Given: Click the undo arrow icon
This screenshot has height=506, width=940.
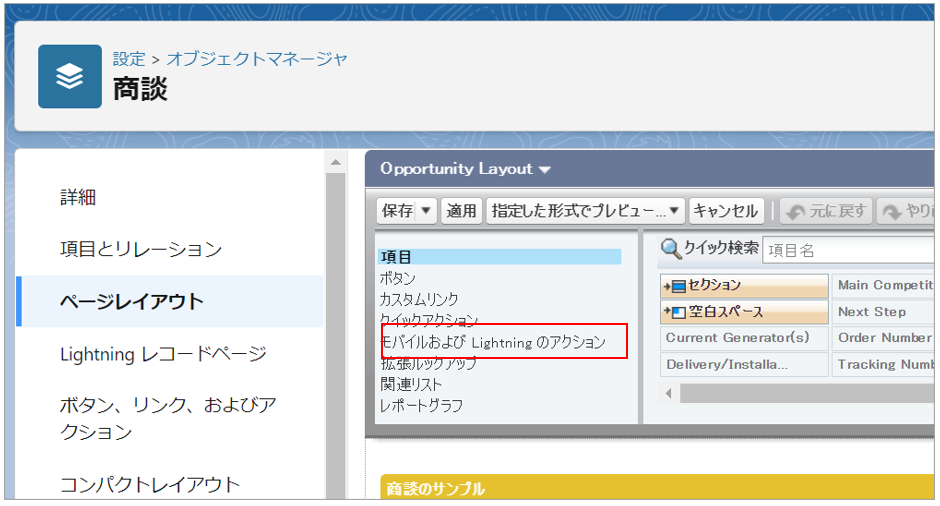Looking at the screenshot, I should 794,211.
